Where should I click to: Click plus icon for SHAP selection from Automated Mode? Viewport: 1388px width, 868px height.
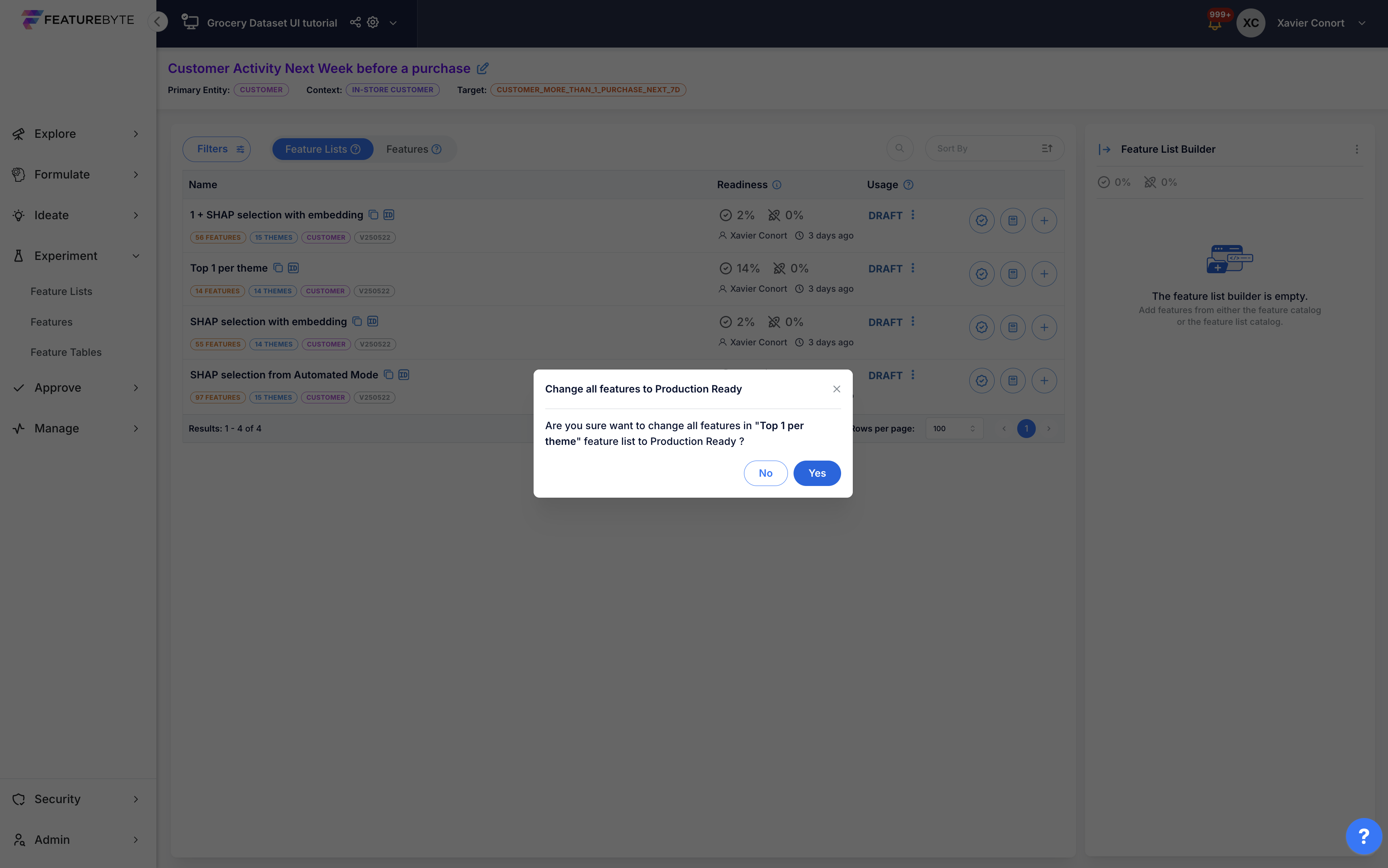click(1043, 381)
